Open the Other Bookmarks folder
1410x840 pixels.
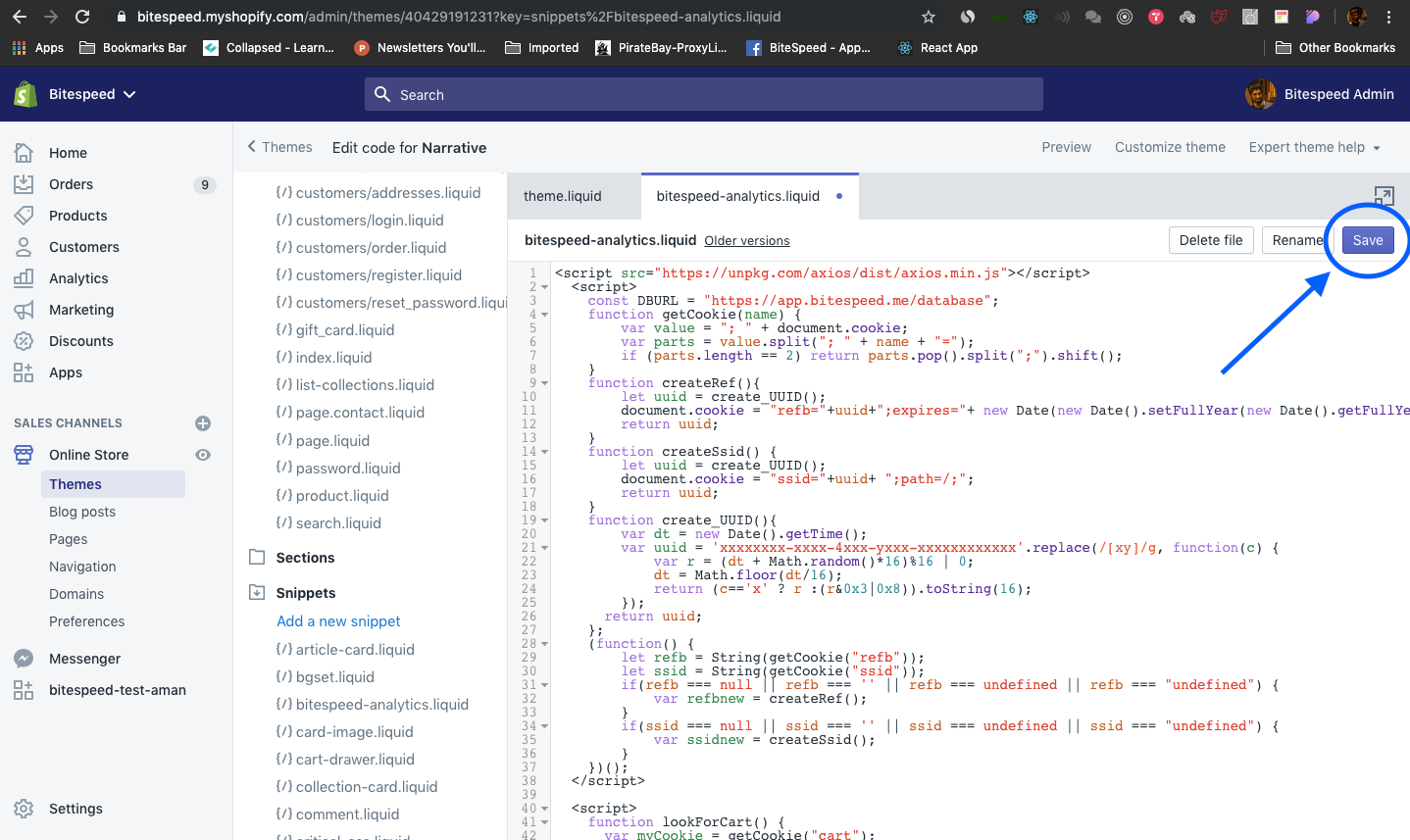tap(1335, 48)
